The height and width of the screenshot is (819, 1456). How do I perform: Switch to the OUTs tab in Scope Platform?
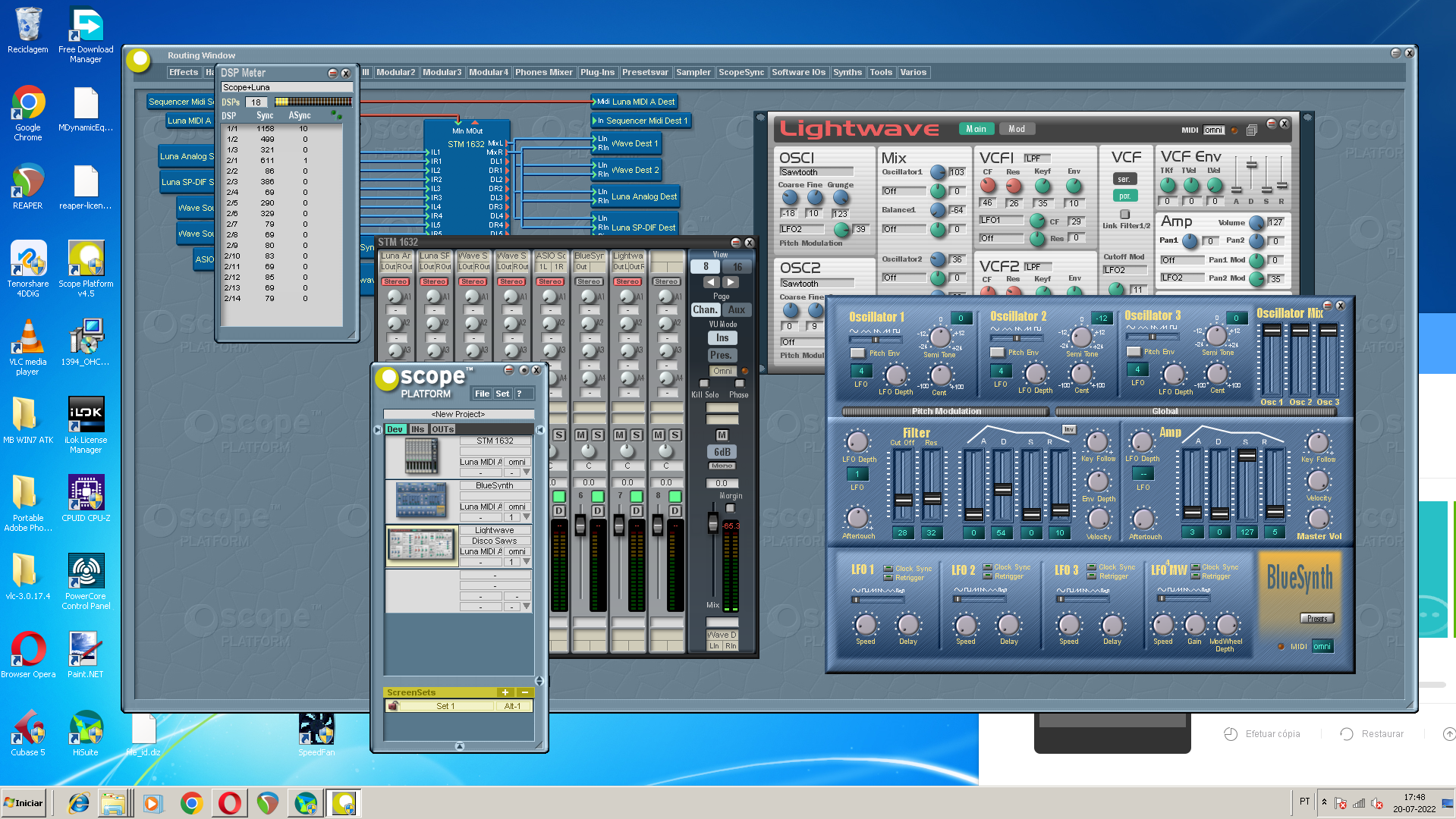coord(442,429)
